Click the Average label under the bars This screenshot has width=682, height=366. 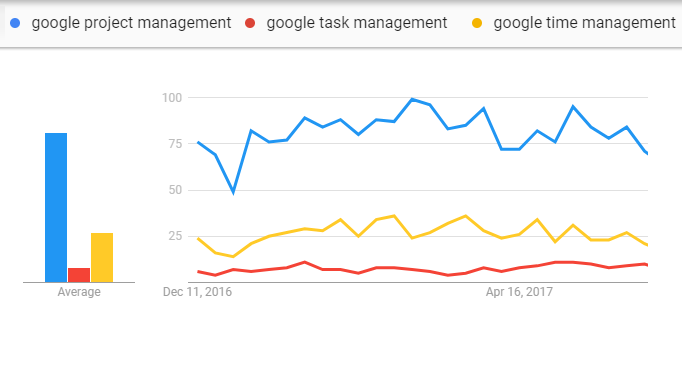point(79,292)
